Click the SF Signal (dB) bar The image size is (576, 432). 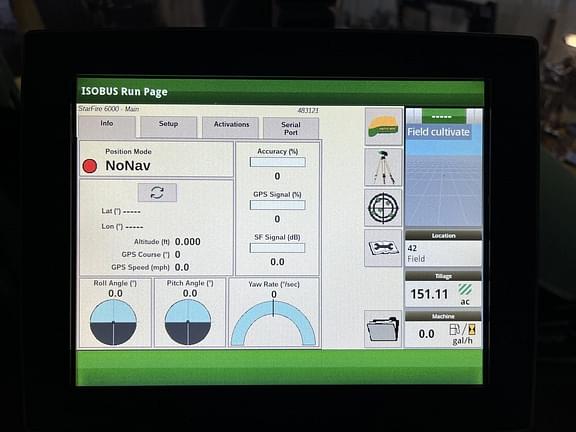[277, 248]
